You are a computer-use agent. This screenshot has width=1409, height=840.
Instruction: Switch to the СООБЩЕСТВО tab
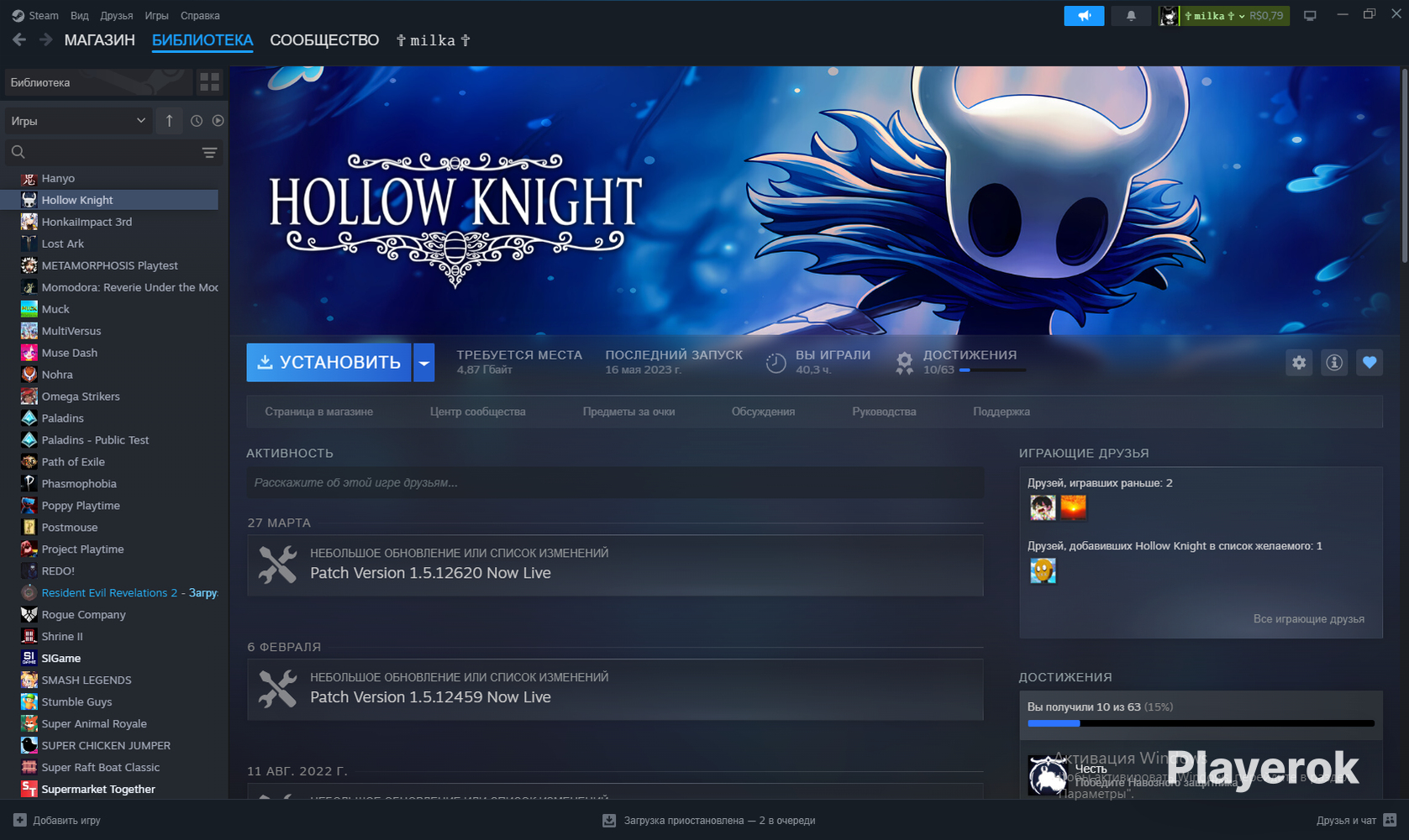(324, 40)
